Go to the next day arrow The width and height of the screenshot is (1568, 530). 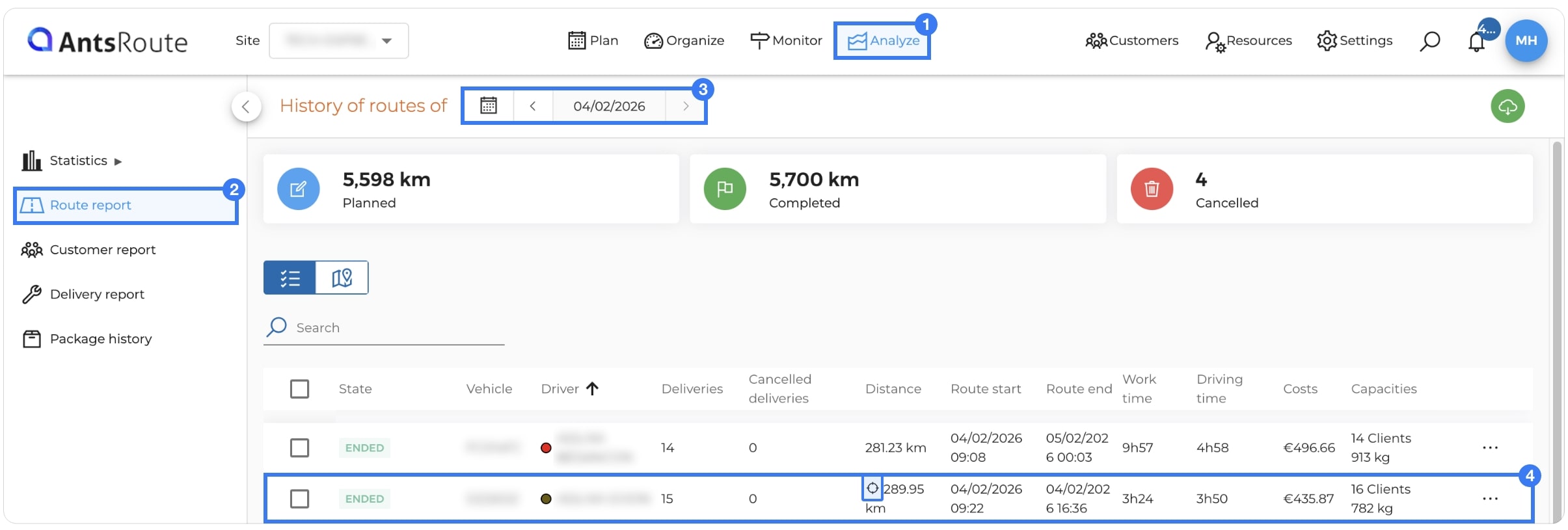(x=686, y=105)
